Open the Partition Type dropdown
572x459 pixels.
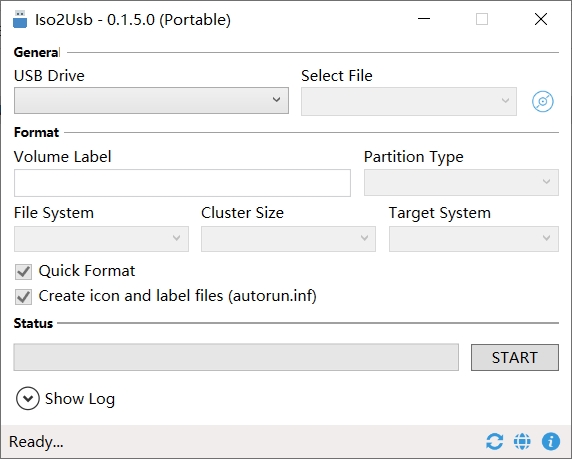pyautogui.click(x=461, y=182)
